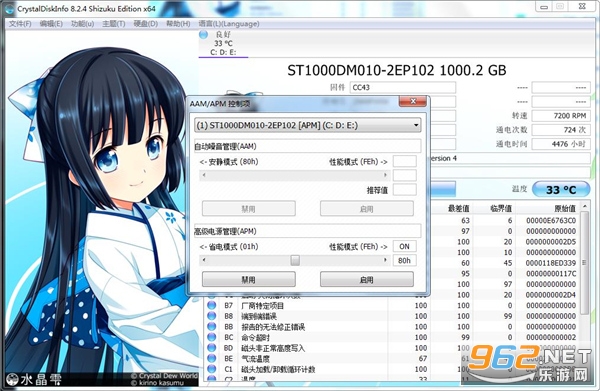Click the disk health status orb icon
The image size is (600, 391).
pos(204,34)
